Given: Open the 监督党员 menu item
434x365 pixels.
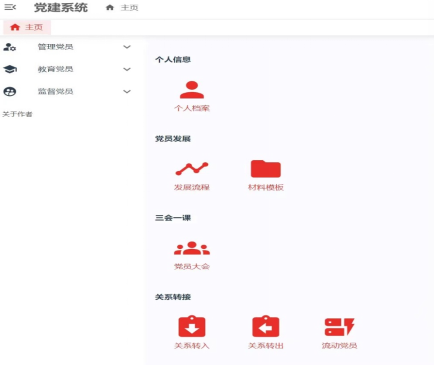Looking at the screenshot, I should tap(67, 91).
